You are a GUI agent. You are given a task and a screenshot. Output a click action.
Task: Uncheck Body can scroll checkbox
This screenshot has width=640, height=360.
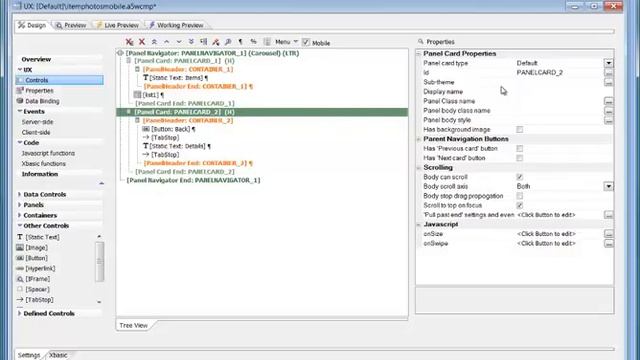click(520, 177)
